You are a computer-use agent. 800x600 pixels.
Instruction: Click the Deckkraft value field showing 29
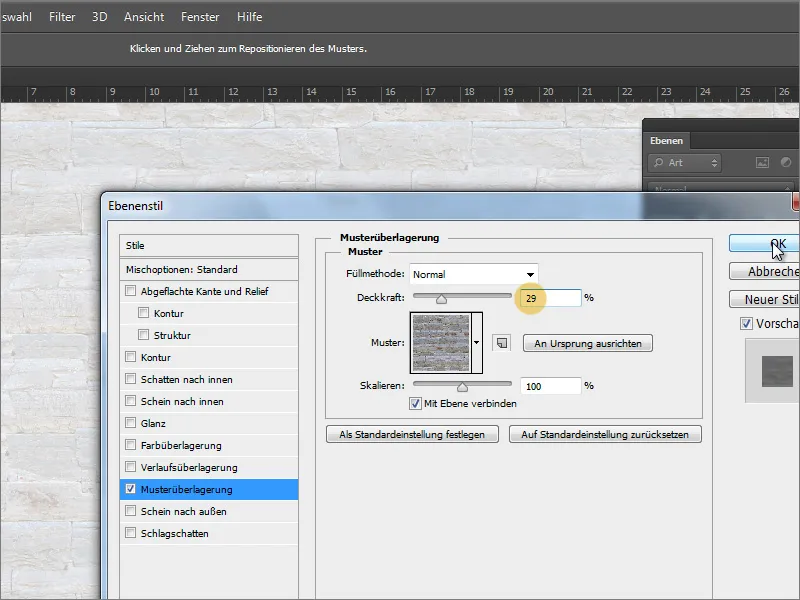pyautogui.click(x=551, y=298)
